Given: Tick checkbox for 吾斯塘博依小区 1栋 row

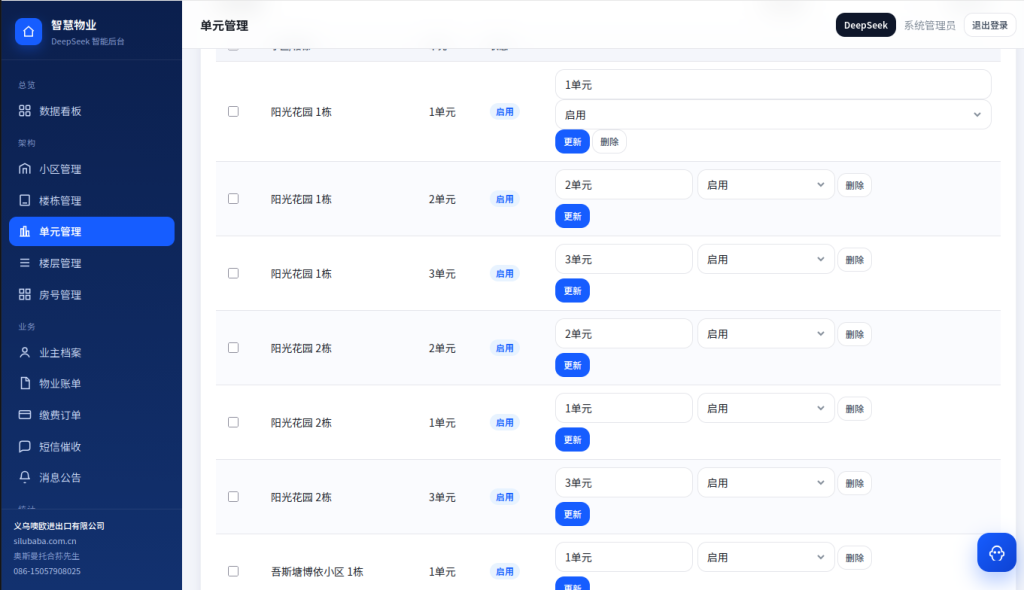Looking at the screenshot, I should (x=233, y=571).
